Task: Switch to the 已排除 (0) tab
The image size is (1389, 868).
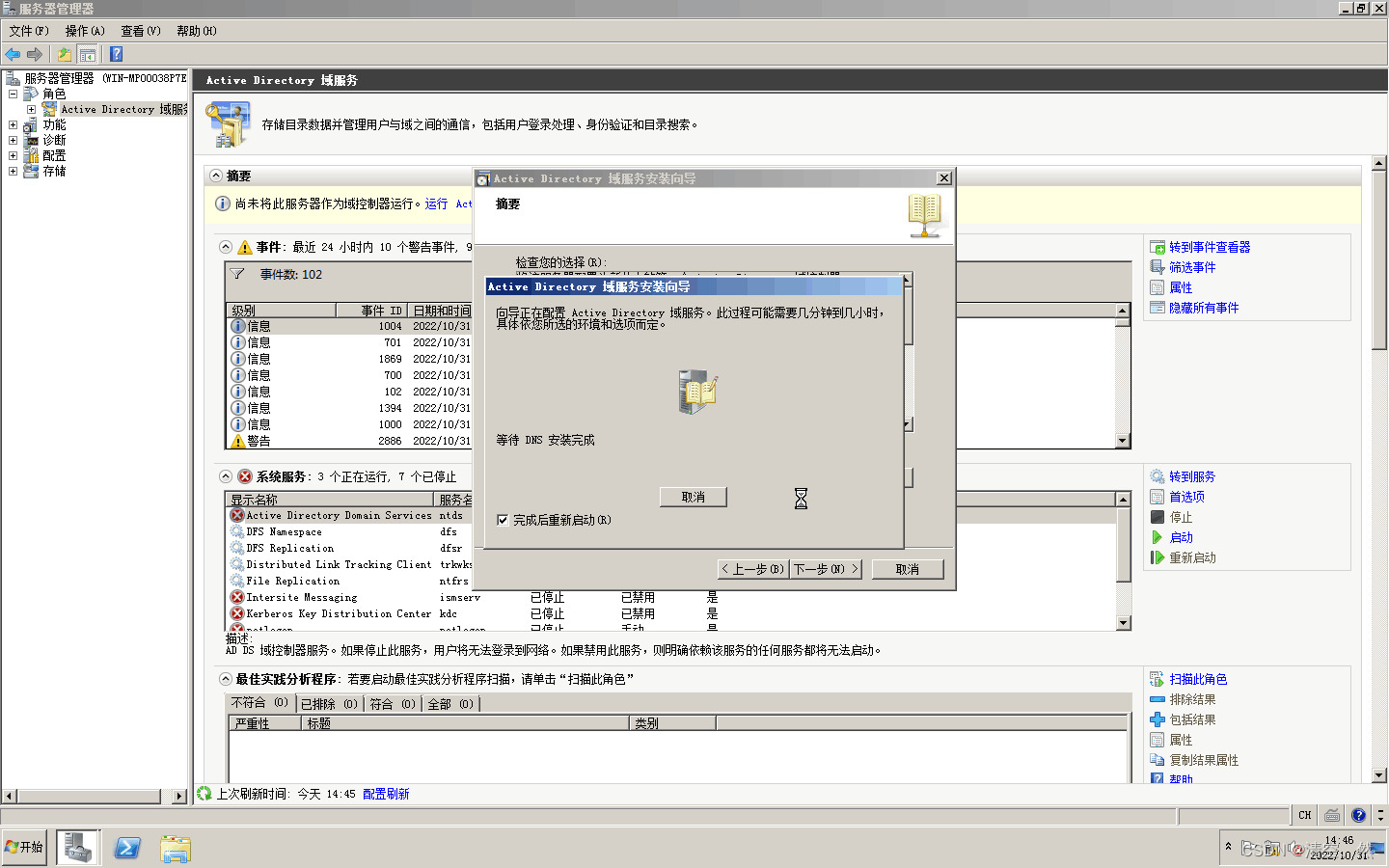Action: pyautogui.click(x=330, y=704)
